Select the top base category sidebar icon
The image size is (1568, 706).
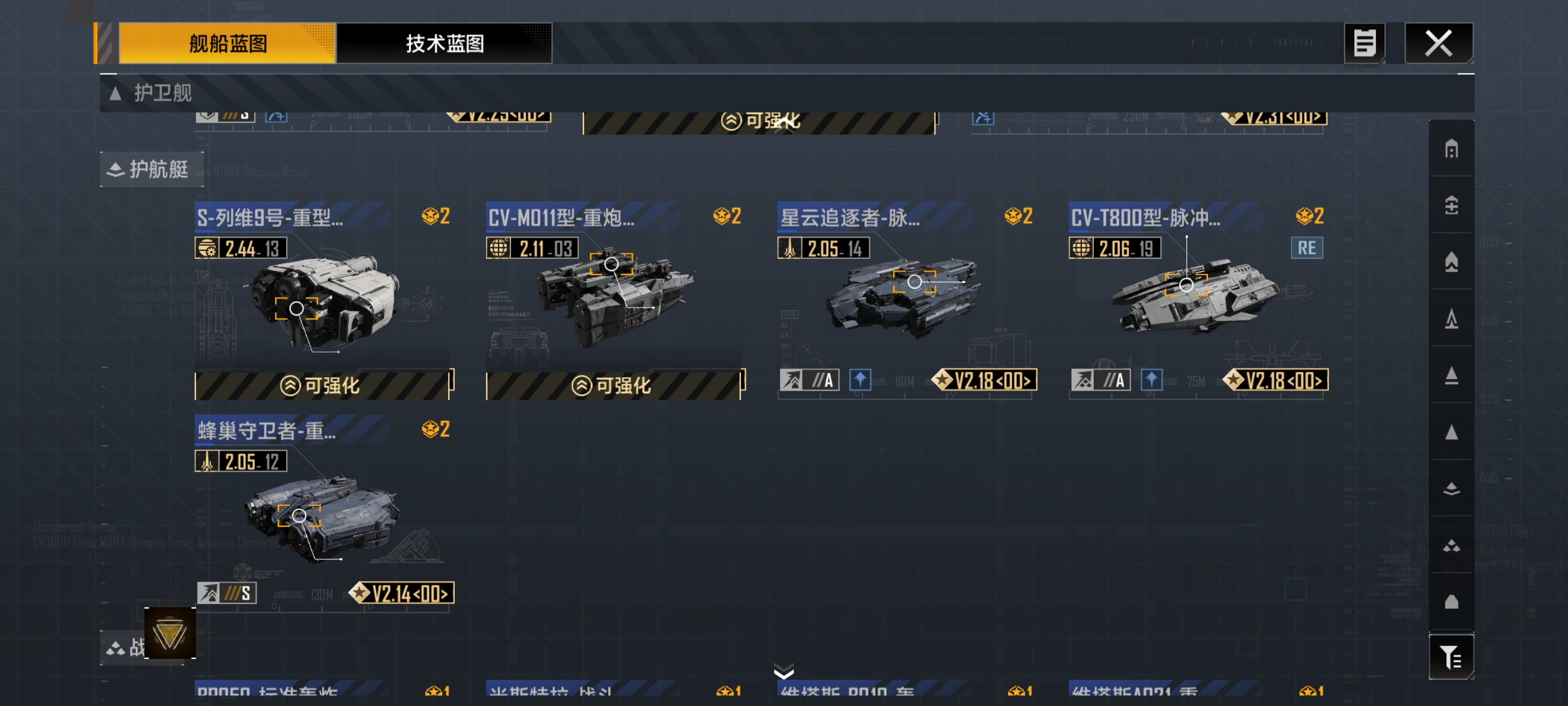tap(1451, 148)
